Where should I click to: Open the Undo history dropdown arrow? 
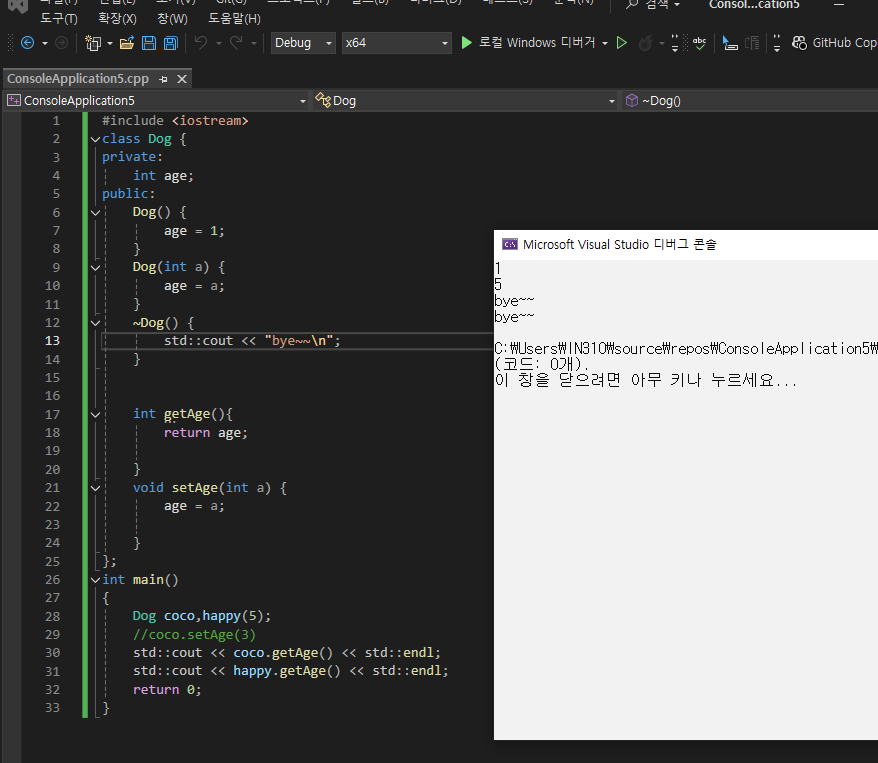[218, 43]
